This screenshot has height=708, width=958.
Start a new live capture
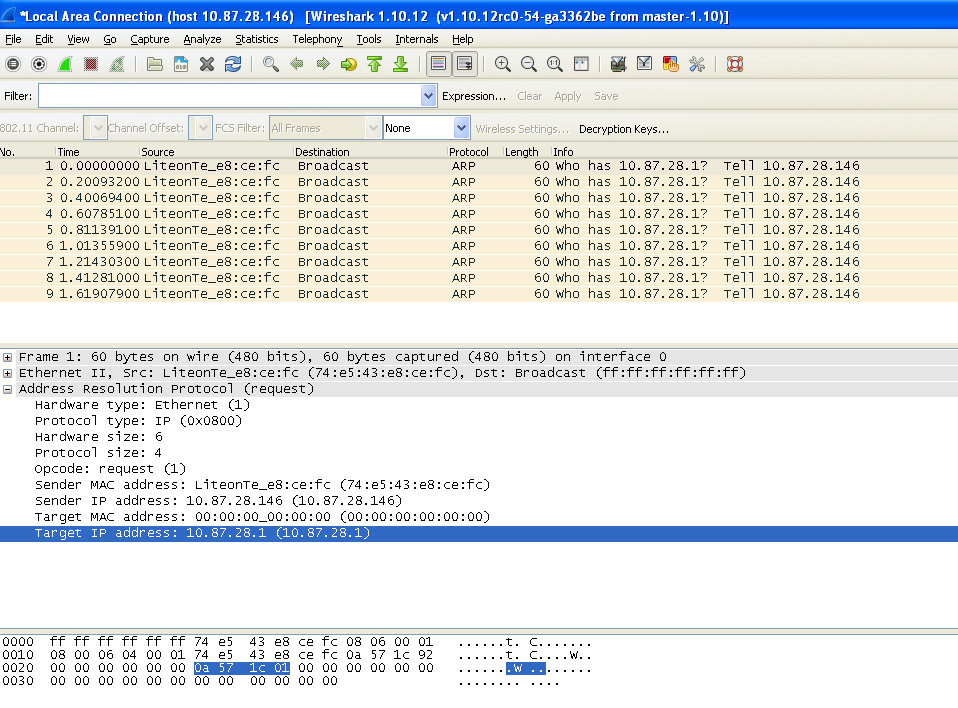coord(65,64)
